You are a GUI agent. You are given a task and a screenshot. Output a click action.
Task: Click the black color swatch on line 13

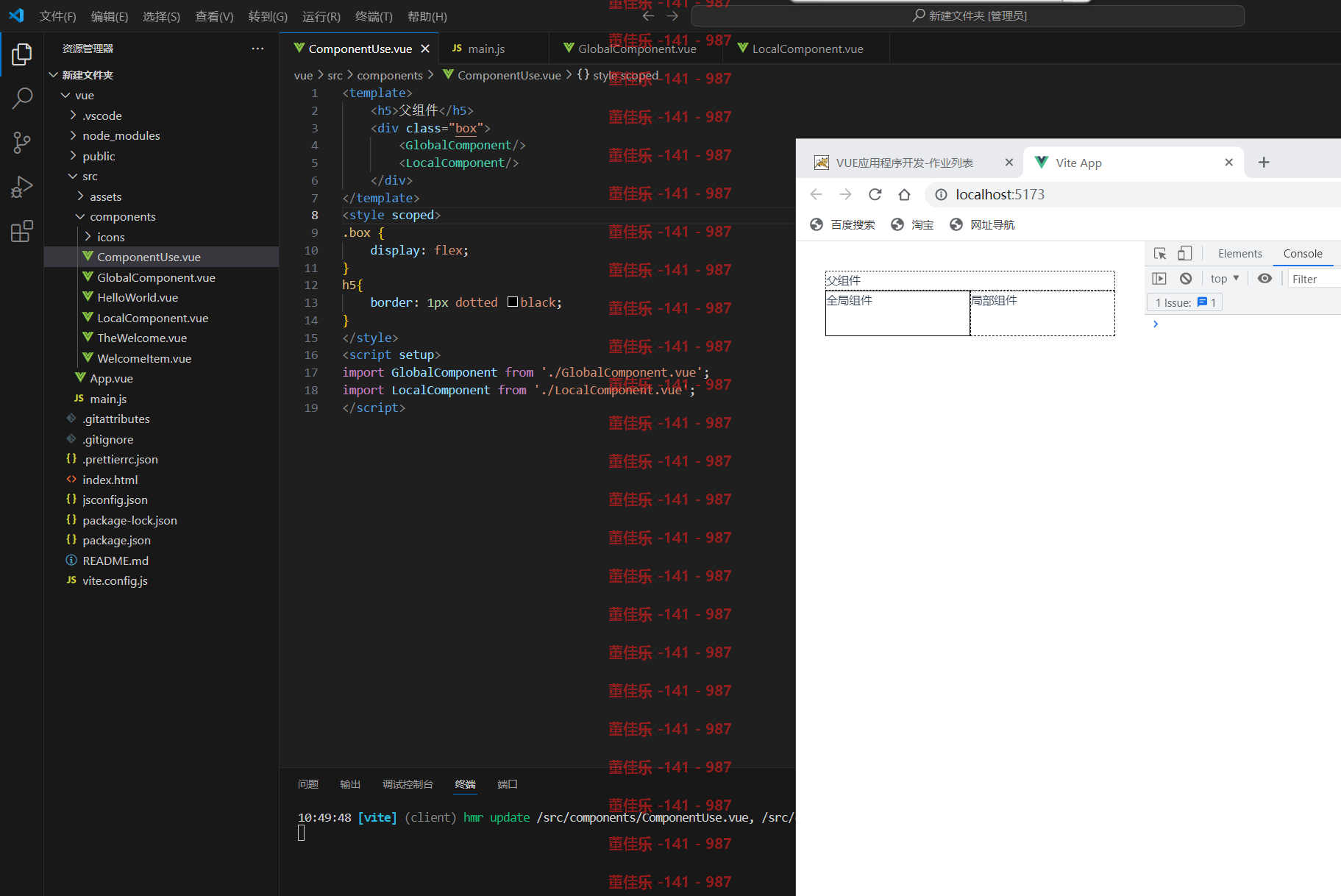tap(513, 302)
